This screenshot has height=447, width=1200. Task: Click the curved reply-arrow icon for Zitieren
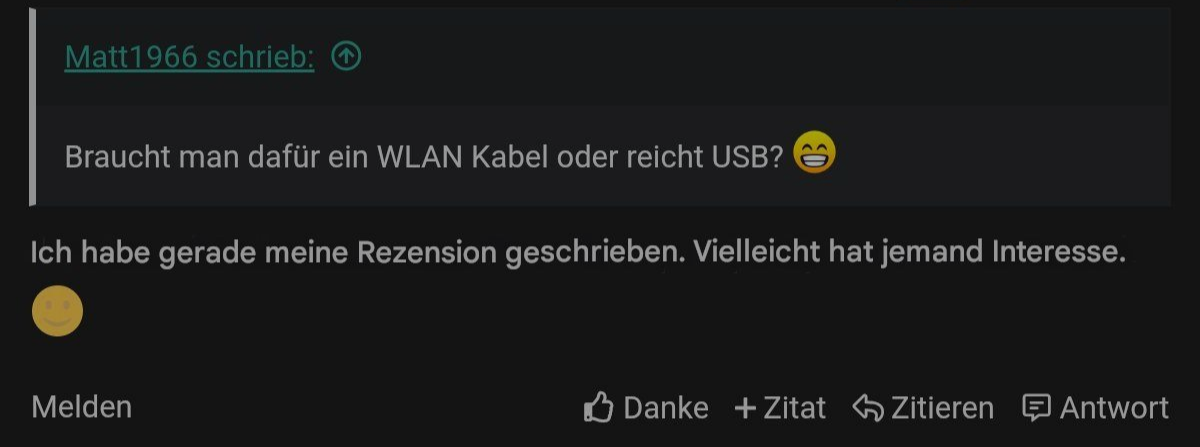tap(867, 408)
